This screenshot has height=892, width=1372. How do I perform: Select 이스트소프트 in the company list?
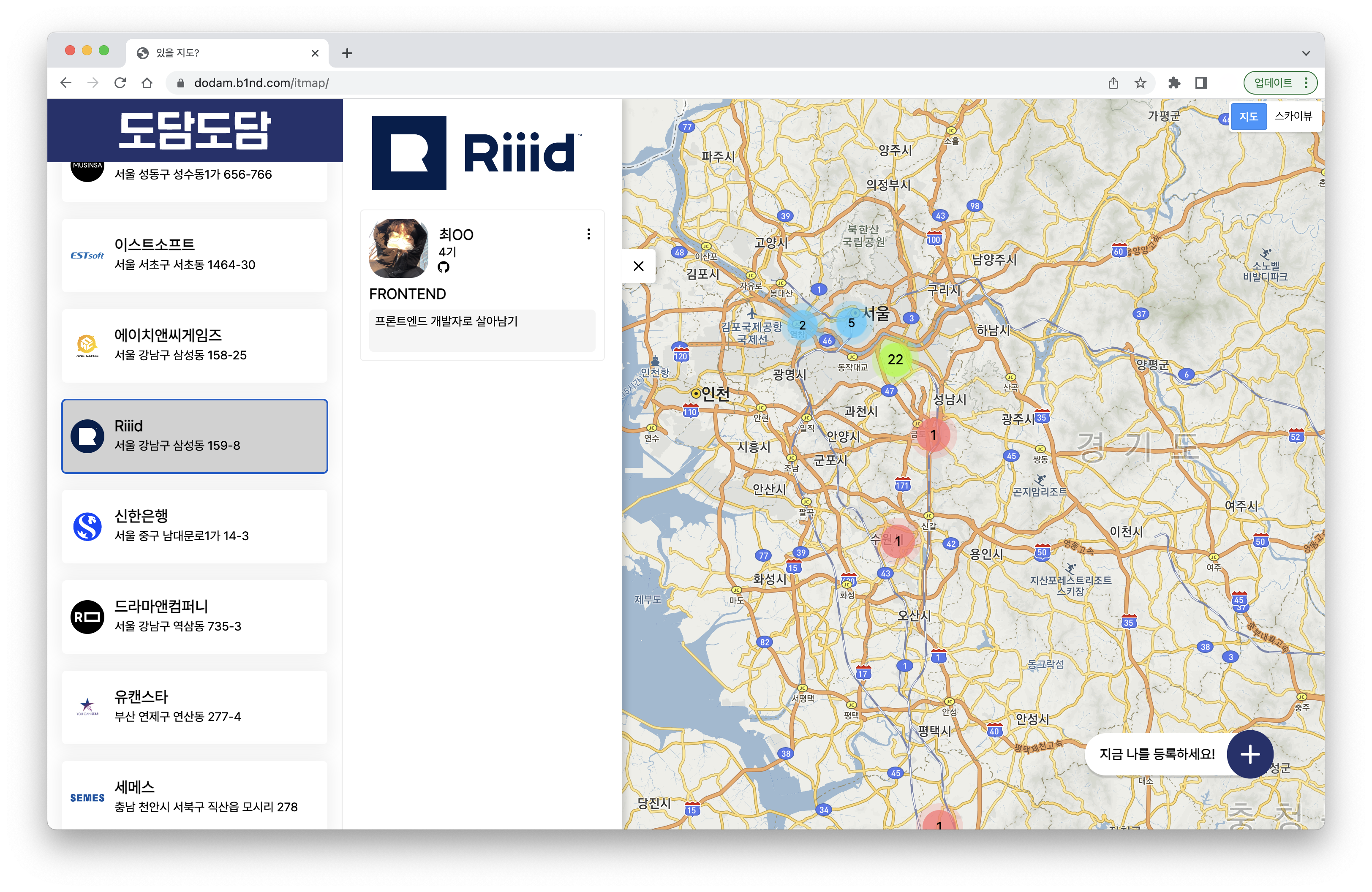click(x=194, y=255)
